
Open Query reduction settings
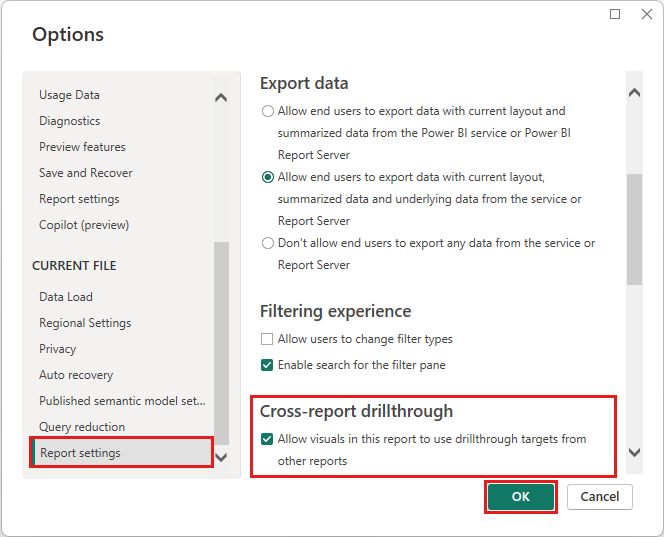coord(82,427)
